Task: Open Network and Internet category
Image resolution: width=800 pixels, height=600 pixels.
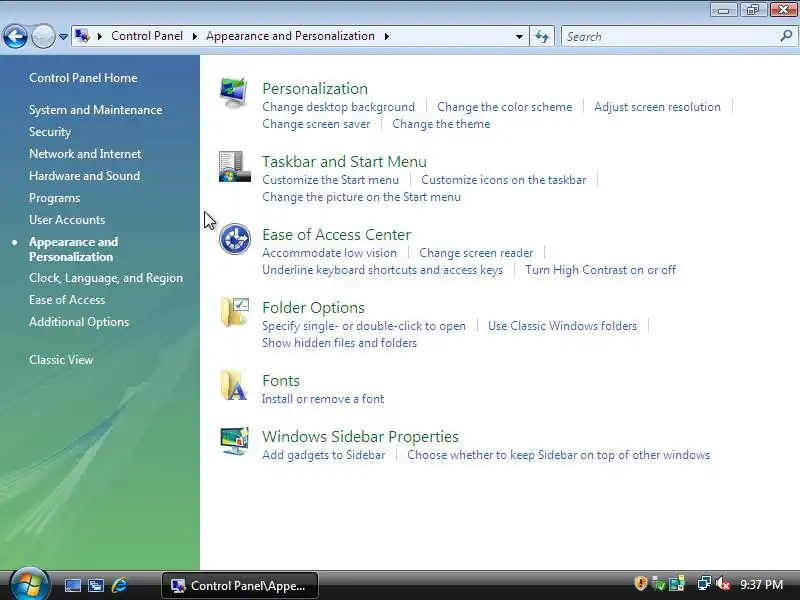Action: tap(85, 154)
